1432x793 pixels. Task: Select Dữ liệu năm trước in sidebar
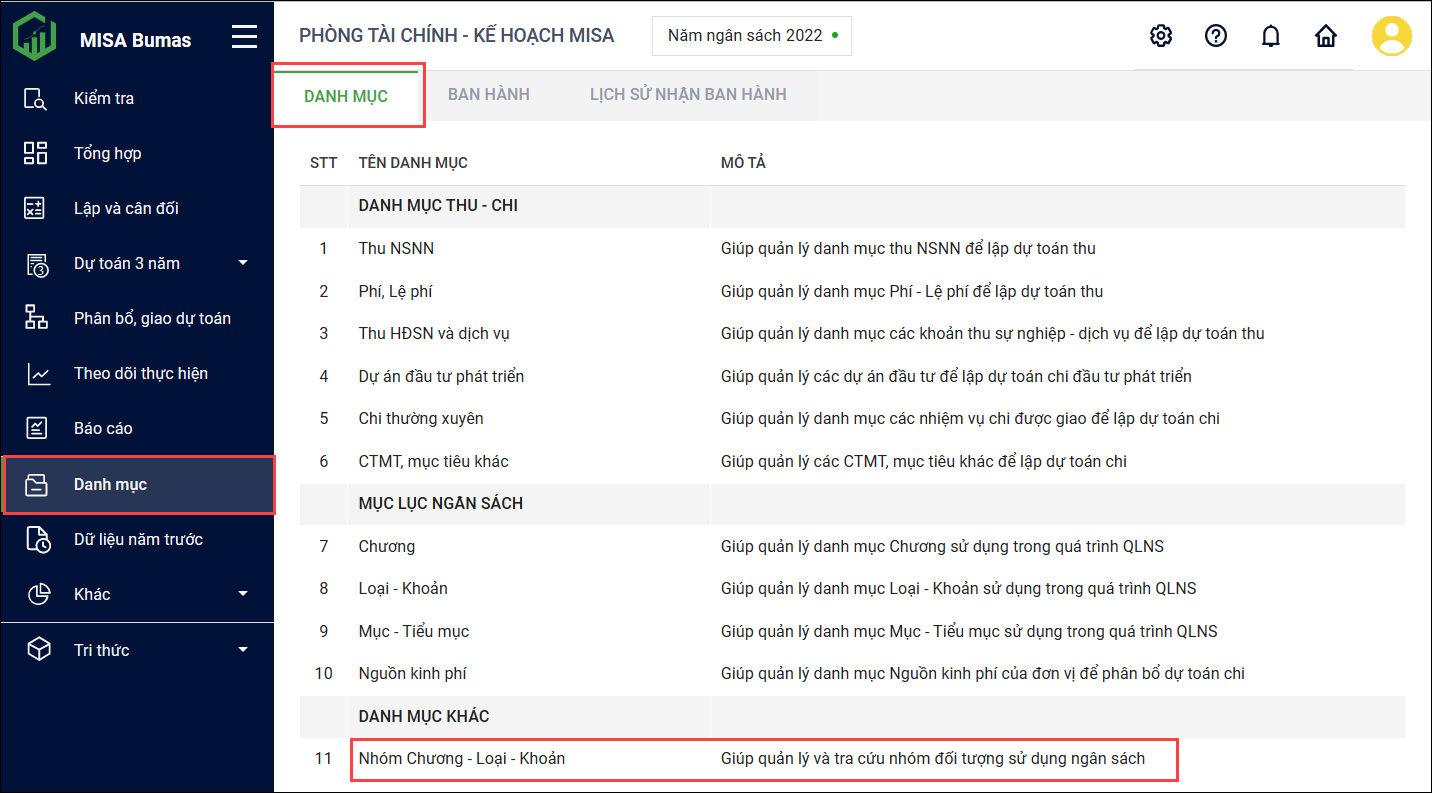point(138,539)
